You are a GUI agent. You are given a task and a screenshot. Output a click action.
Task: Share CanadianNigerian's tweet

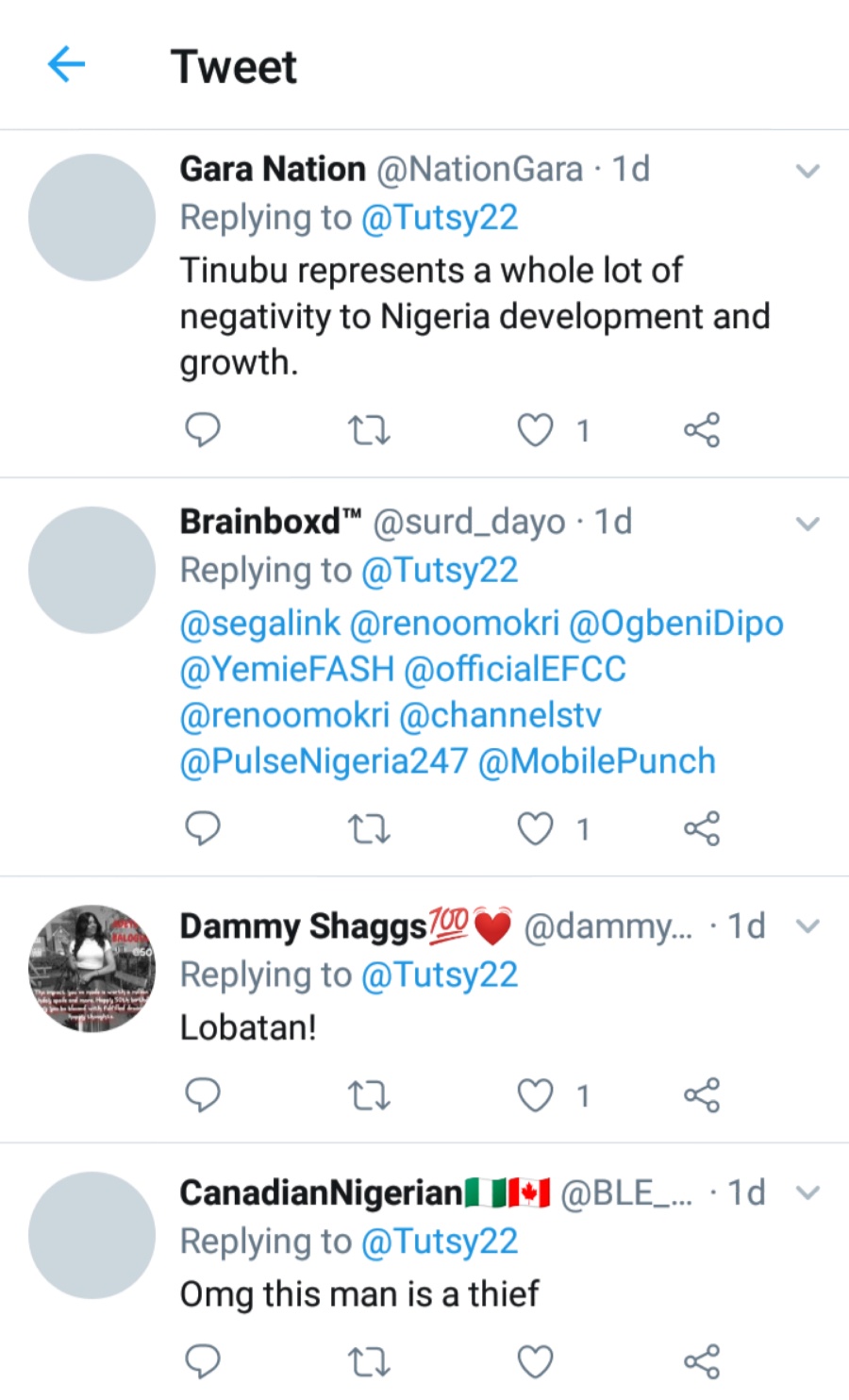[701, 1361]
